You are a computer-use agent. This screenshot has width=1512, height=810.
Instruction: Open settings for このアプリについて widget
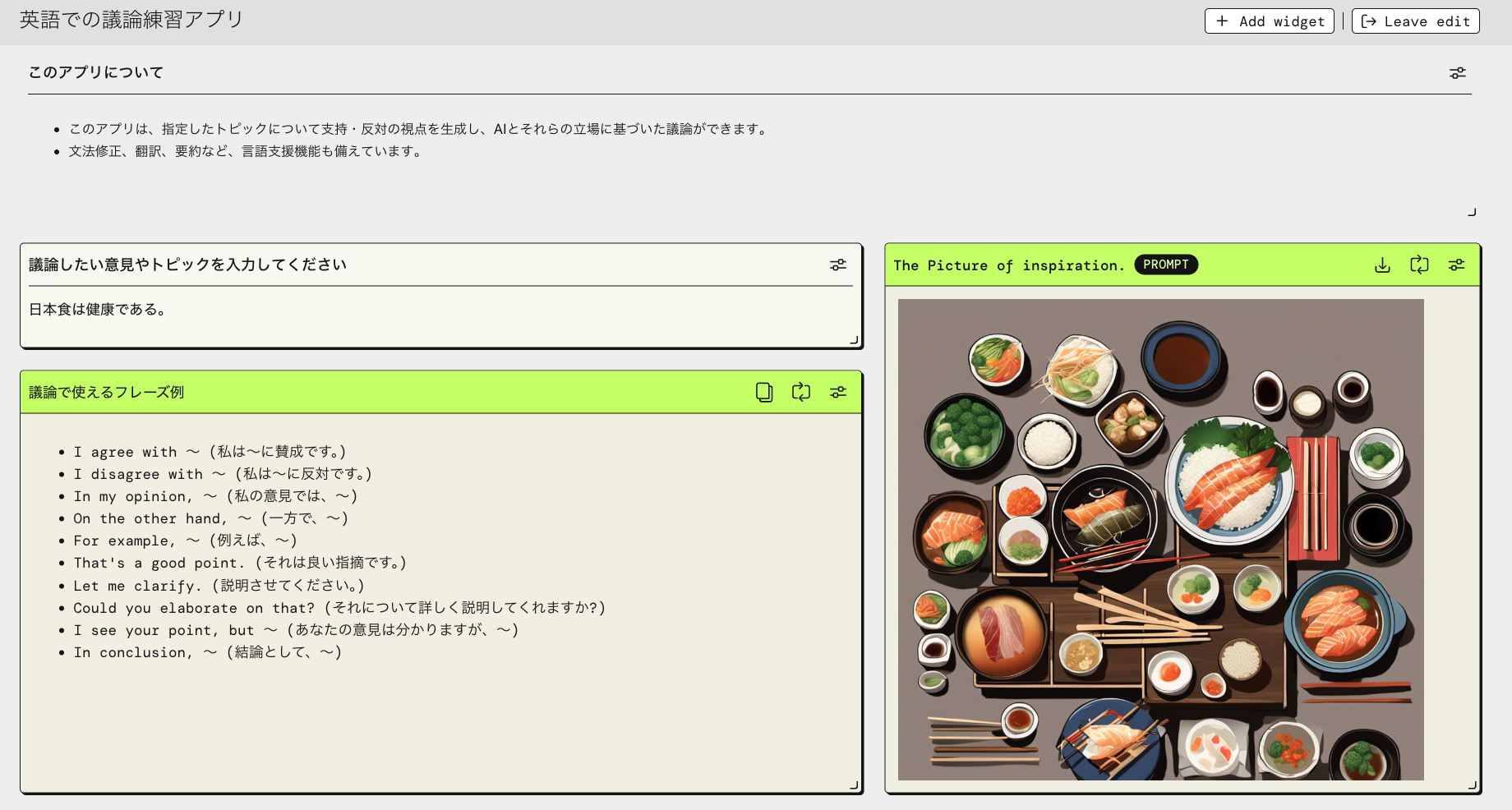pos(1457,73)
